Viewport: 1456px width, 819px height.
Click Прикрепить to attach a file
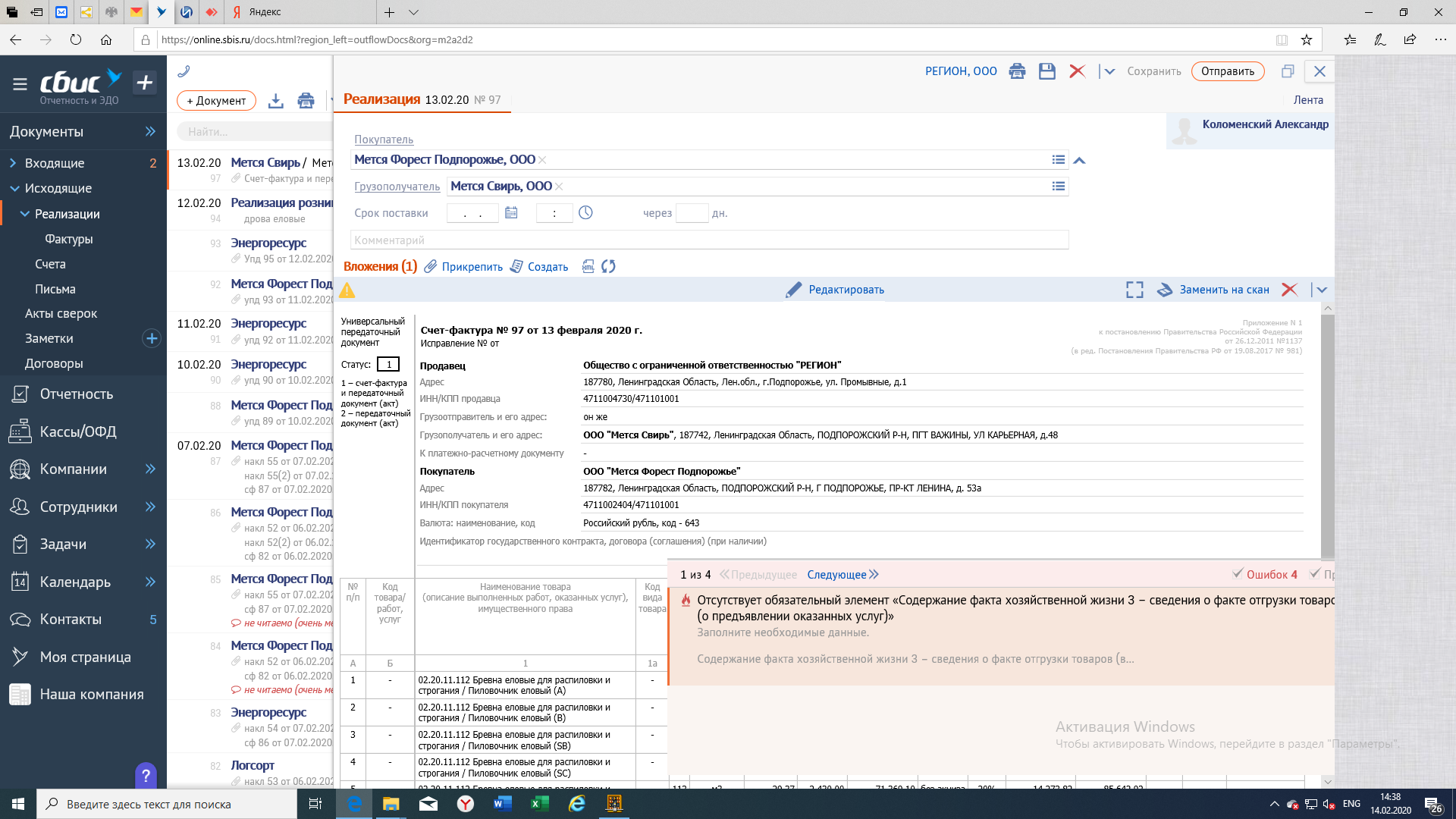463,267
